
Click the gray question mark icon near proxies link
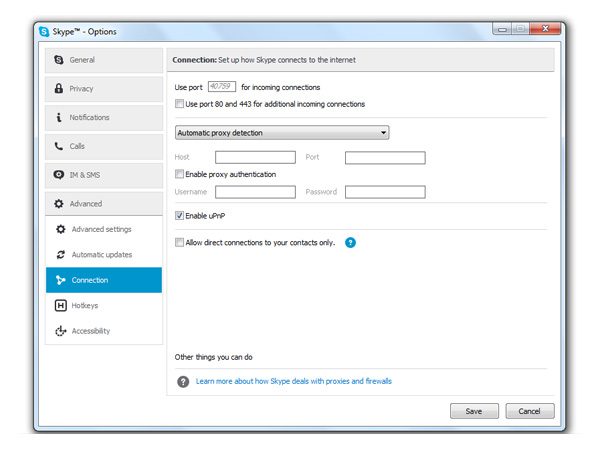(183, 382)
